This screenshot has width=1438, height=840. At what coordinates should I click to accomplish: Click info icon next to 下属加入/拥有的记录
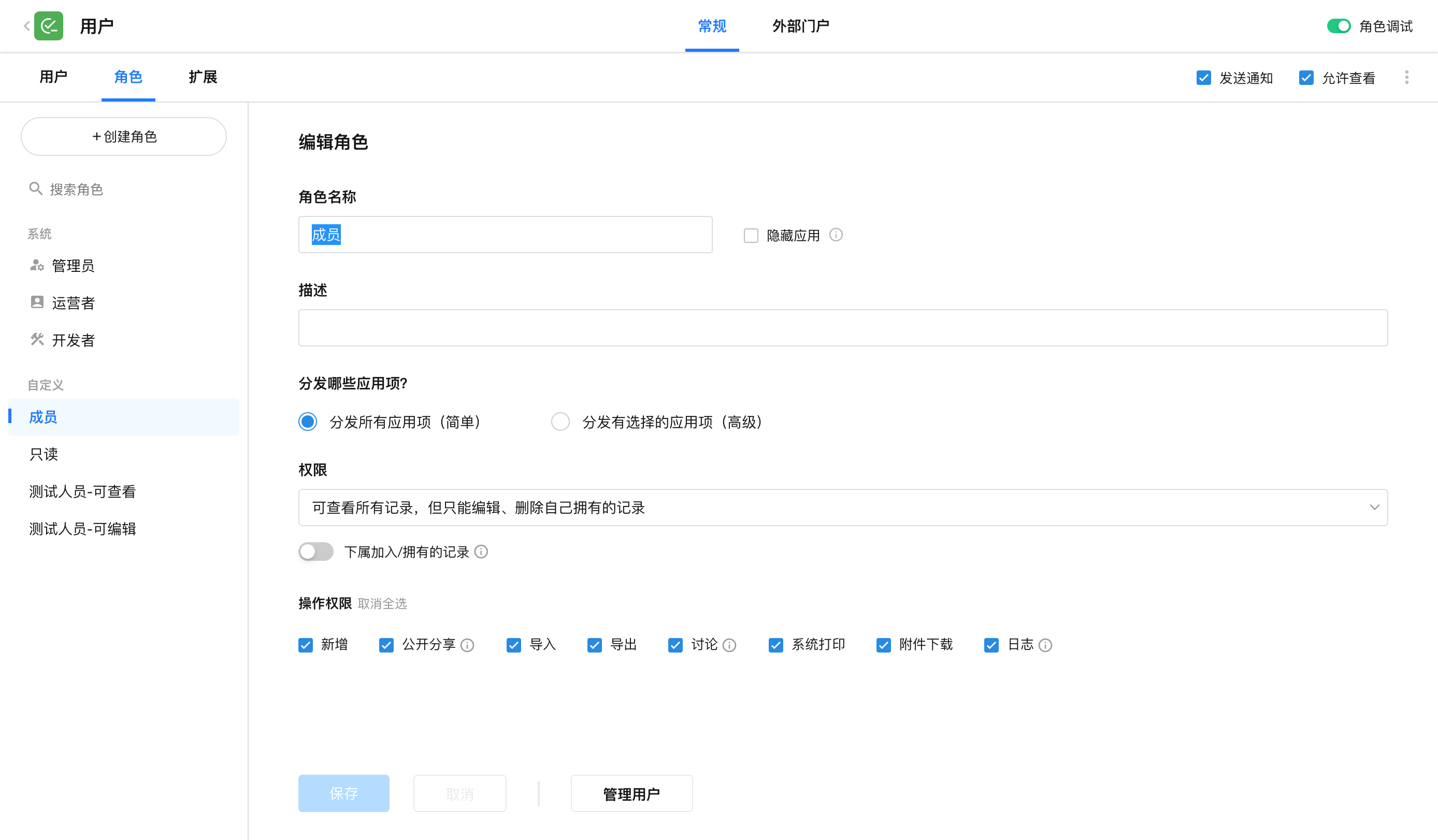tap(481, 551)
